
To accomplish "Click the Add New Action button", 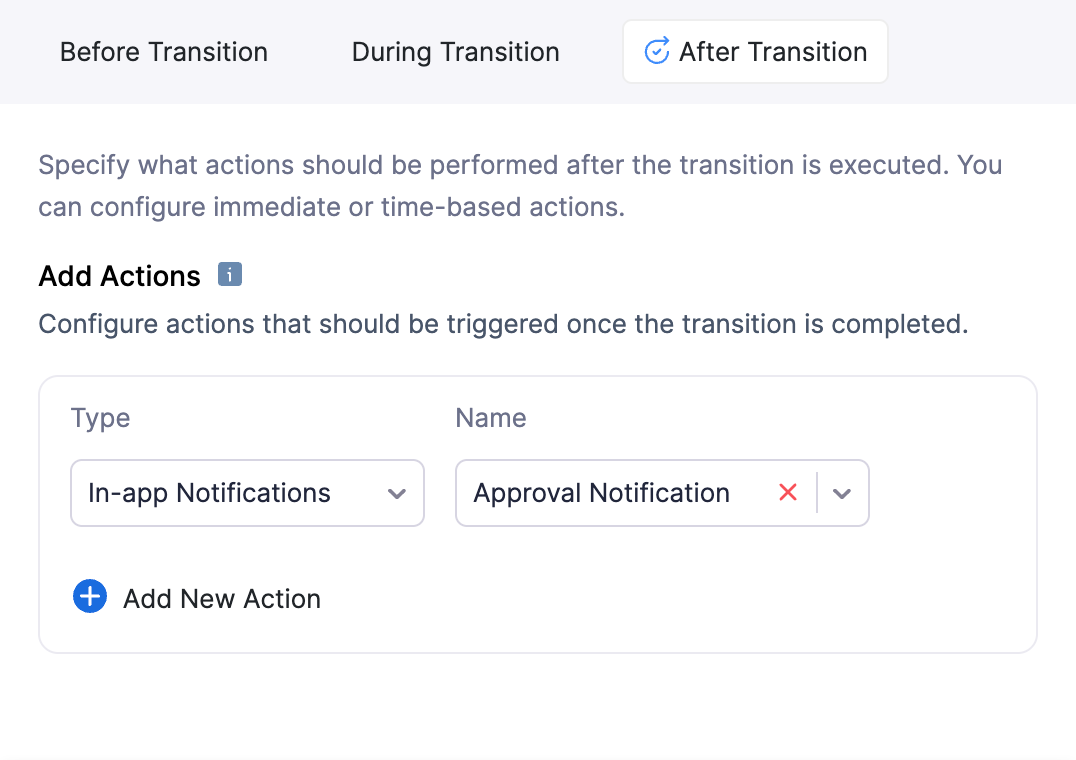I will (196, 597).
